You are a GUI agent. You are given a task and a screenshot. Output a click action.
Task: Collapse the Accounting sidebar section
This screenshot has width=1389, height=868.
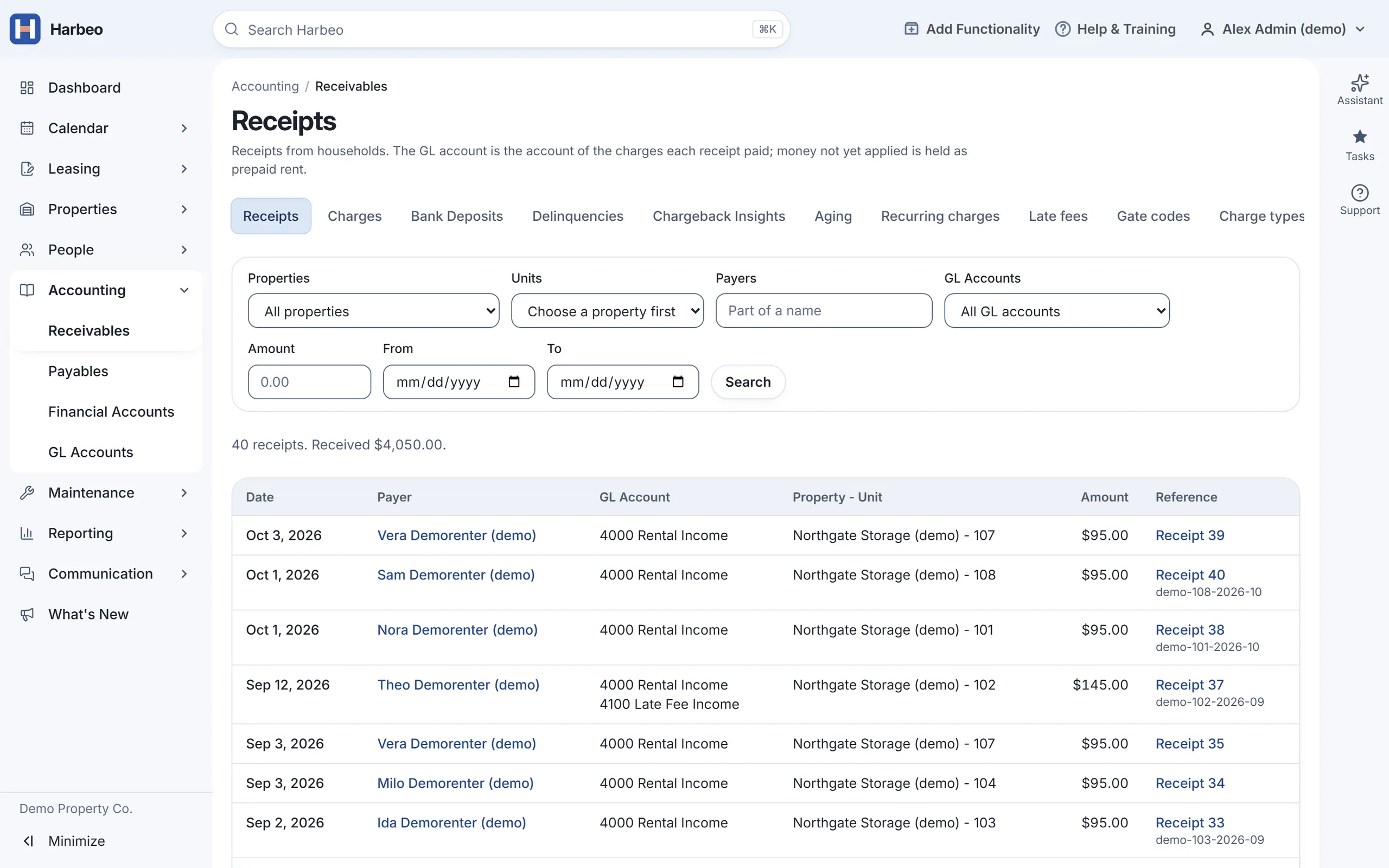(x=184, y=290)
